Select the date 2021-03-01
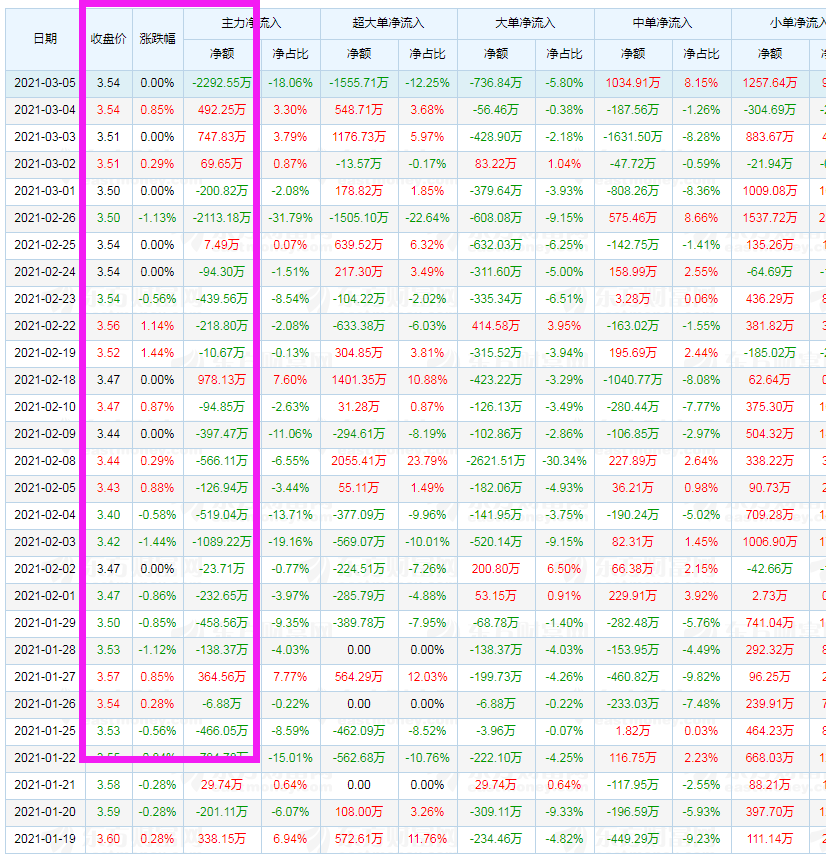Image resolution: width=826 pixels, height=854 pixels. point(45,191)
